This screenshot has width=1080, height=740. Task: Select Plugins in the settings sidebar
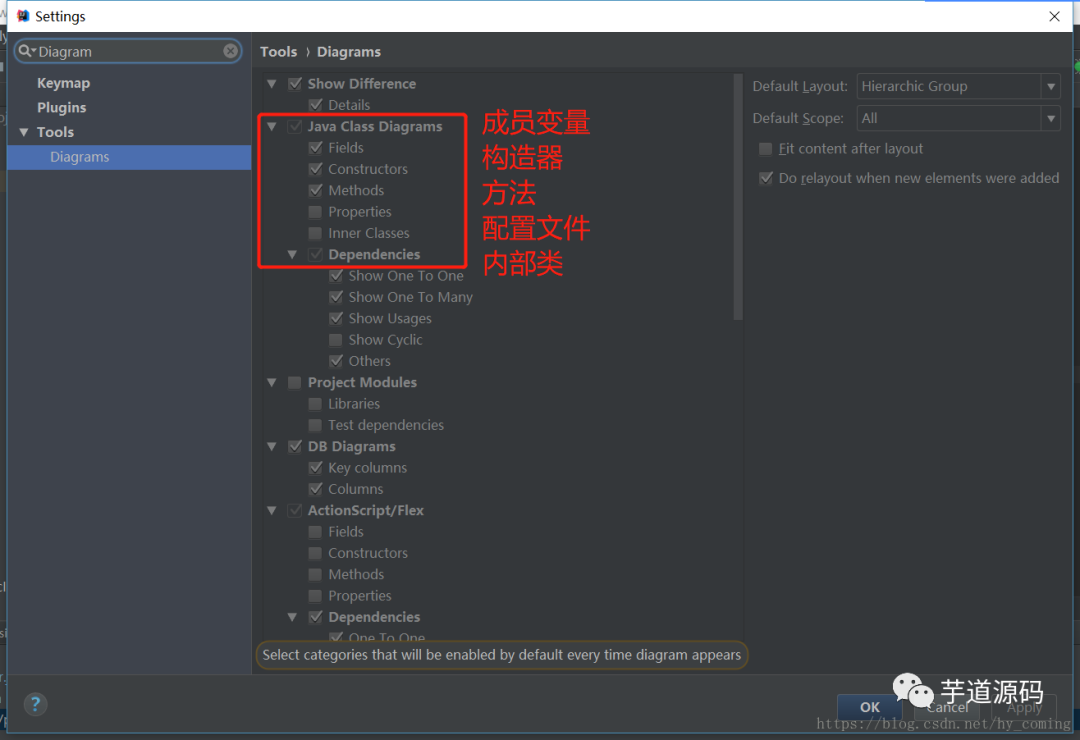(x=61, y=107)
